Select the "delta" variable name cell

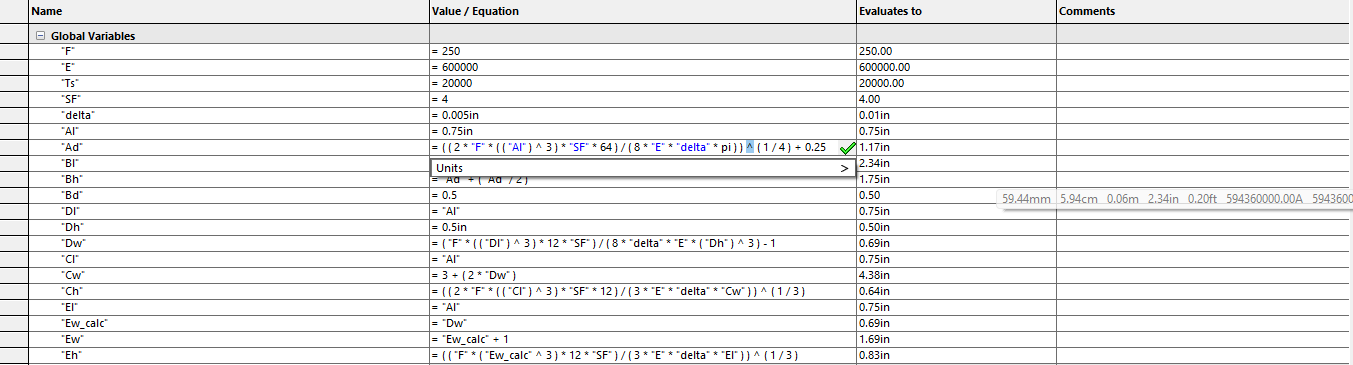(229, 115)
